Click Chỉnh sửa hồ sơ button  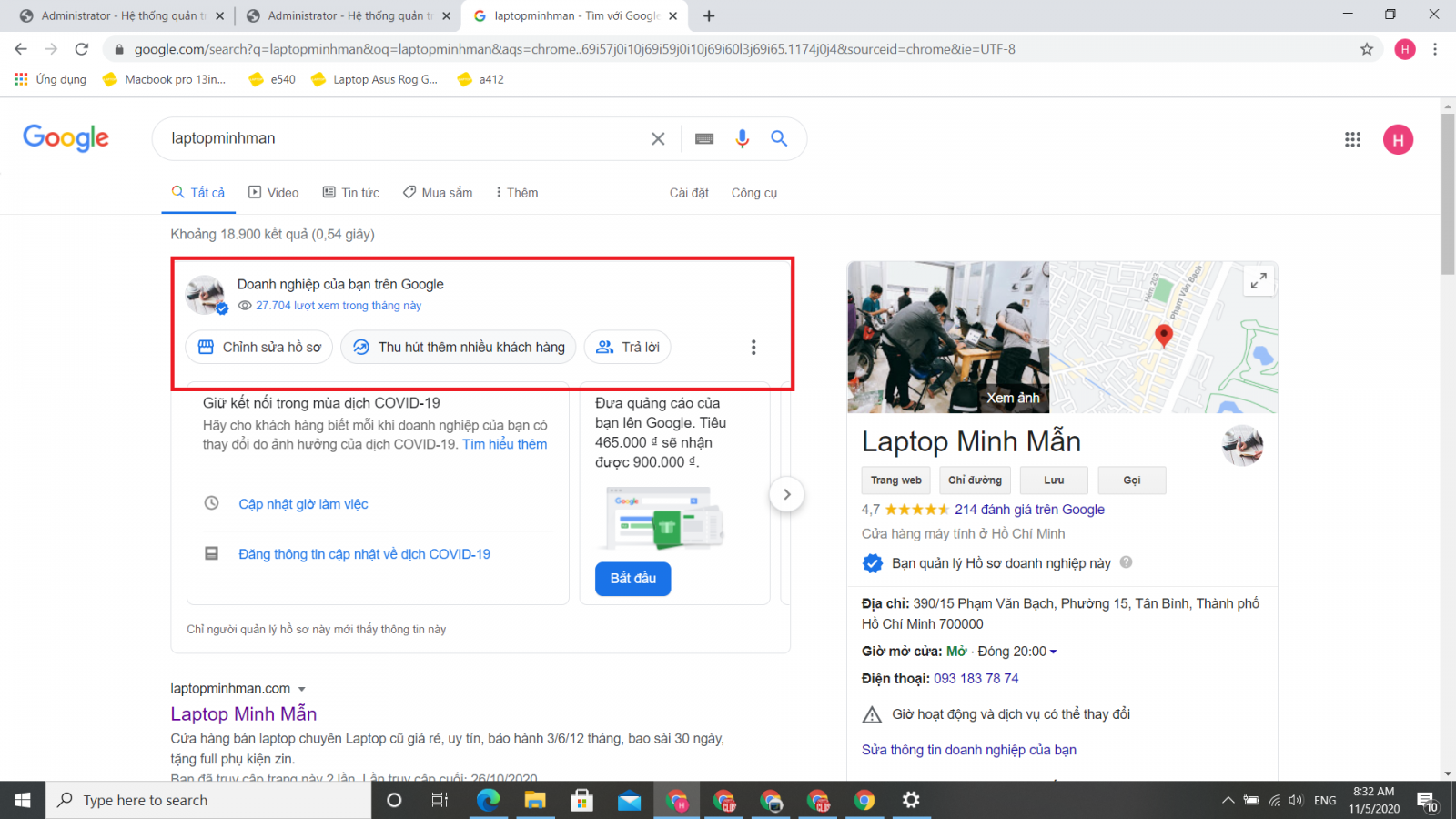point(259,347)
